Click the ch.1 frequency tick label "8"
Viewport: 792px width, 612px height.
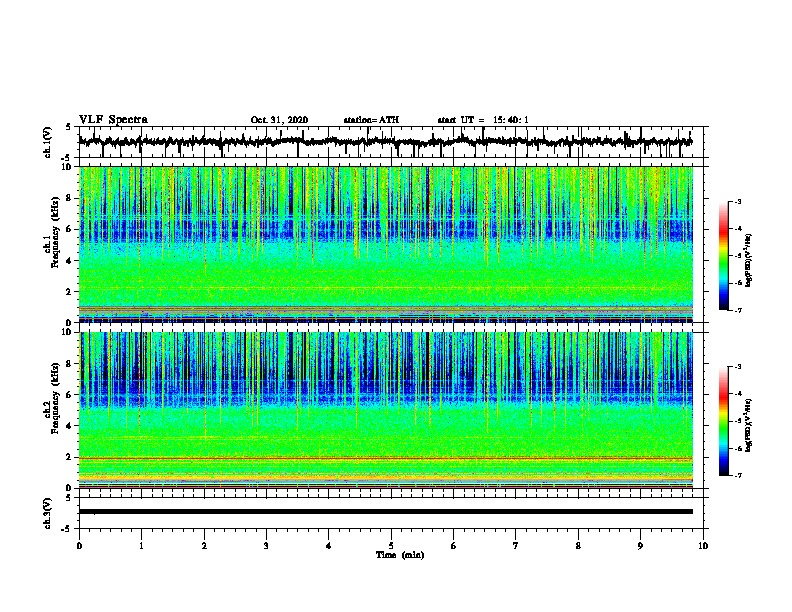click(x=70, y=198)
